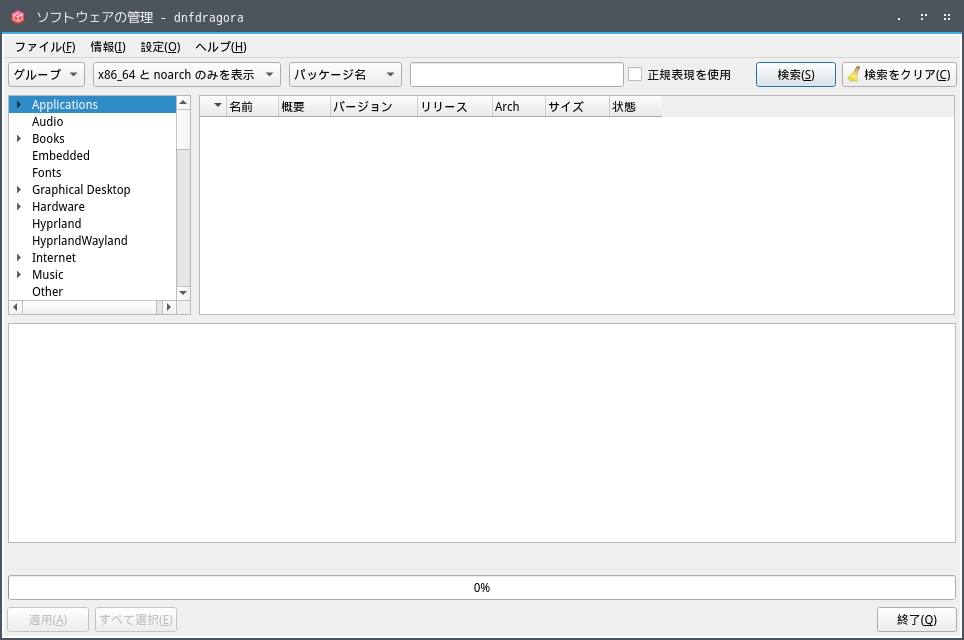
Task: Click the dnfdragora app icon in title bar
Action: tap(18, 17)
